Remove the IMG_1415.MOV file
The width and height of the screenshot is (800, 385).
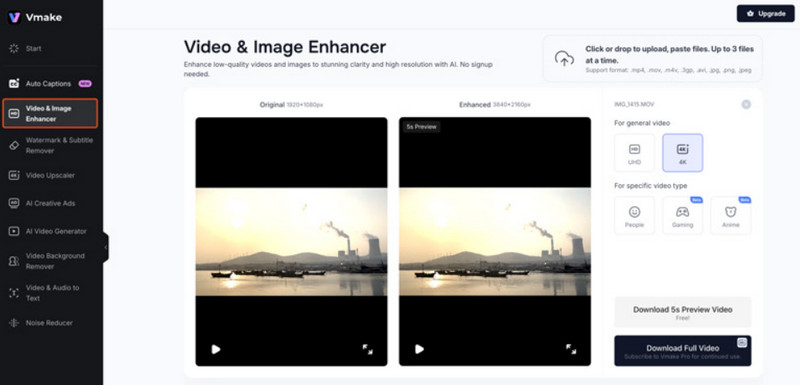click(x=746, y=105)
